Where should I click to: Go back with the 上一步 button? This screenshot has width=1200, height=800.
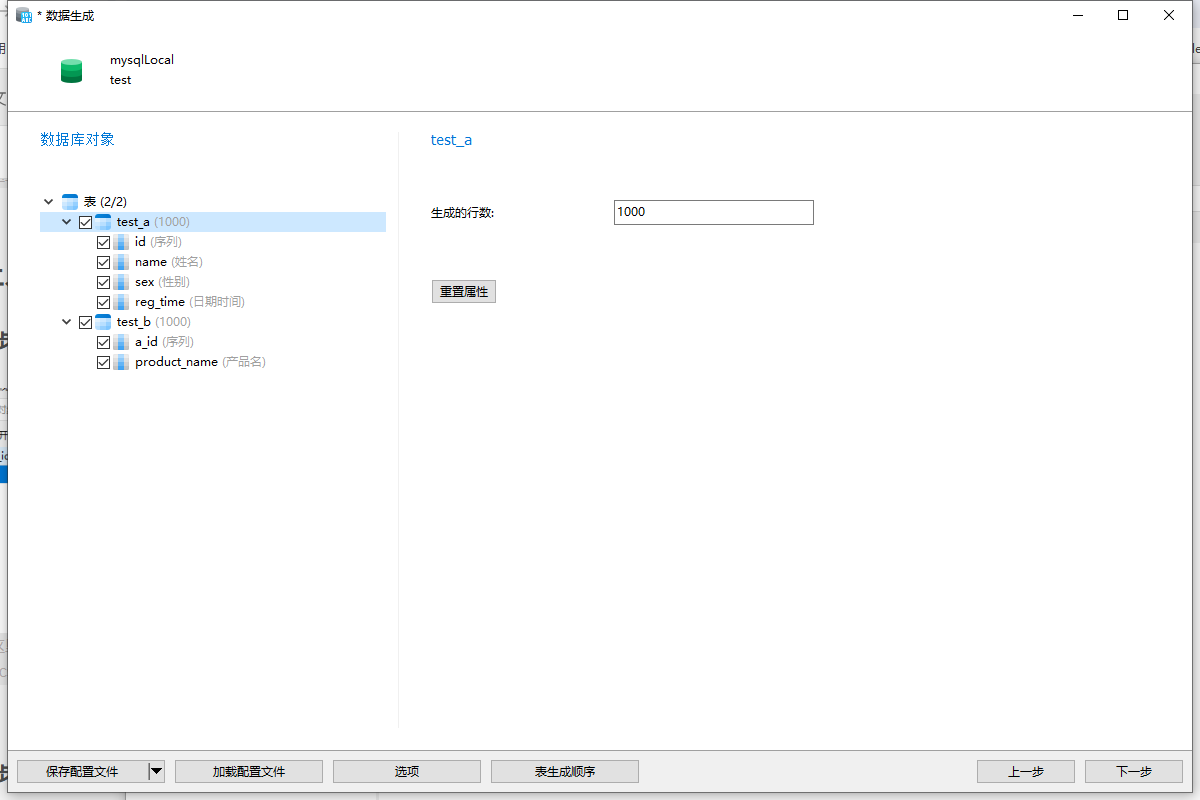tap(1026, 771)
